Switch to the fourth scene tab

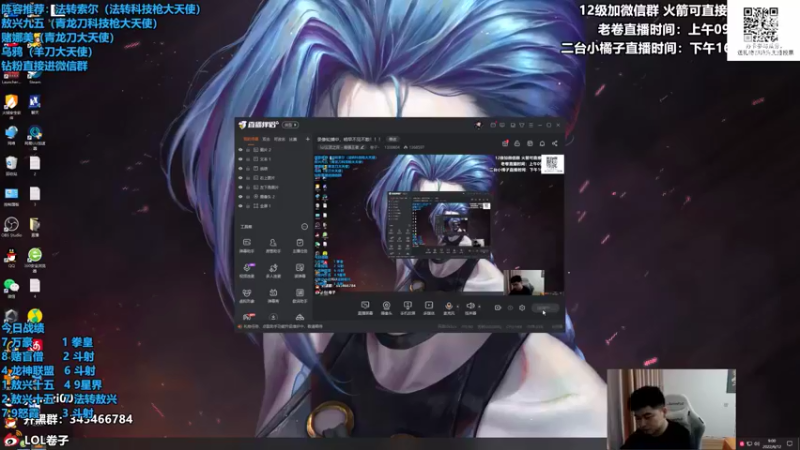(x=293, y=139)
